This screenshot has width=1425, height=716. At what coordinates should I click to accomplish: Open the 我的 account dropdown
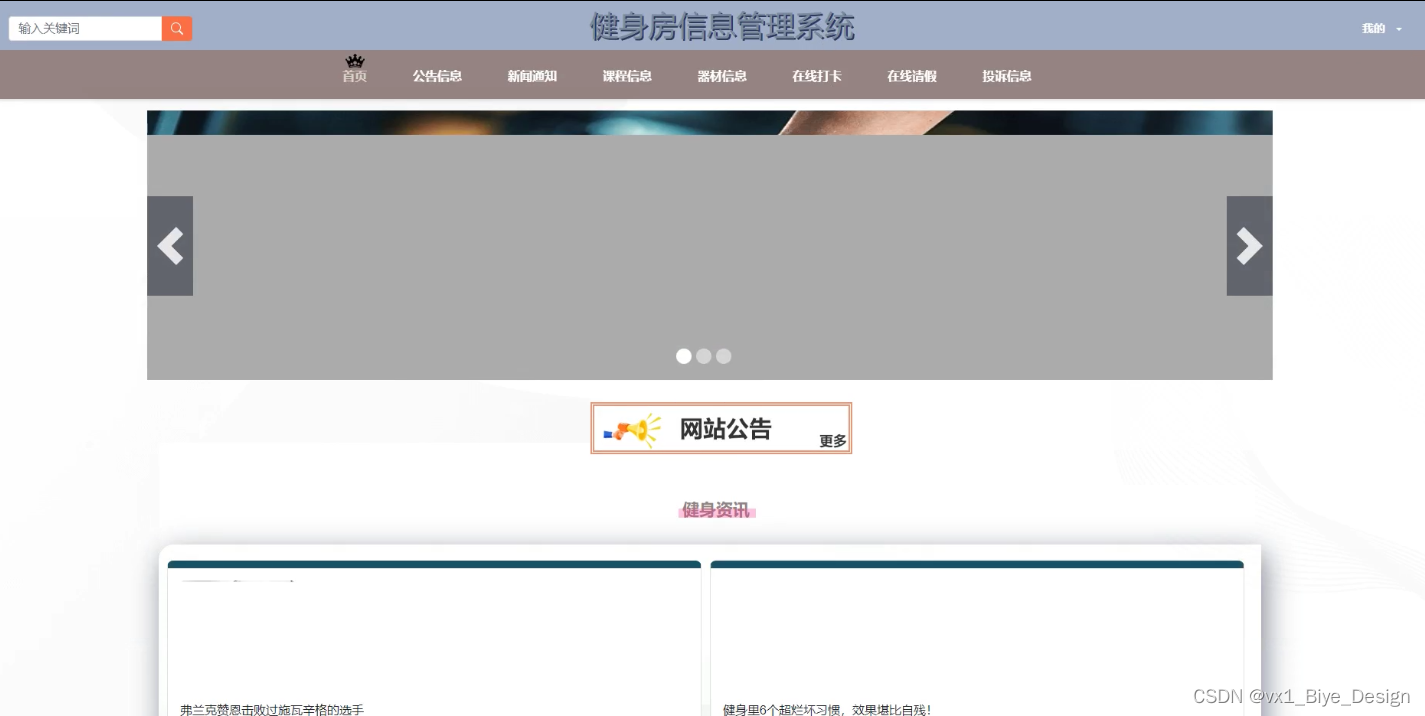pos(1381,29)
